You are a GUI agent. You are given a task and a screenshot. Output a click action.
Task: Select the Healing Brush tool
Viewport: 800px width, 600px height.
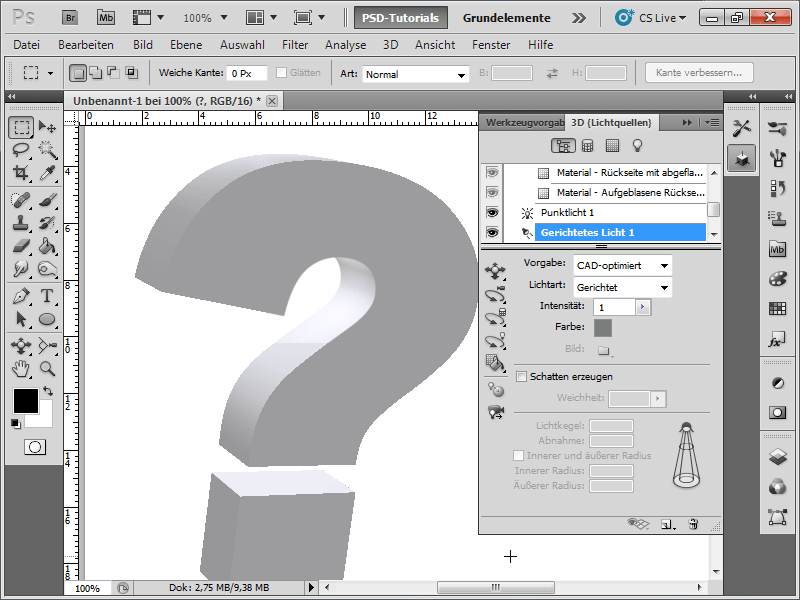(x=21, y=200)
